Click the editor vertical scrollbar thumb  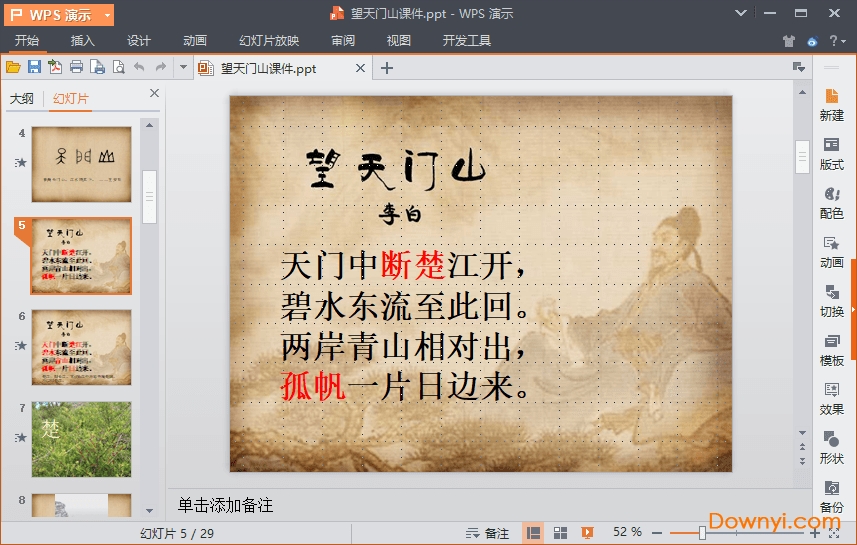pos(802,157)
